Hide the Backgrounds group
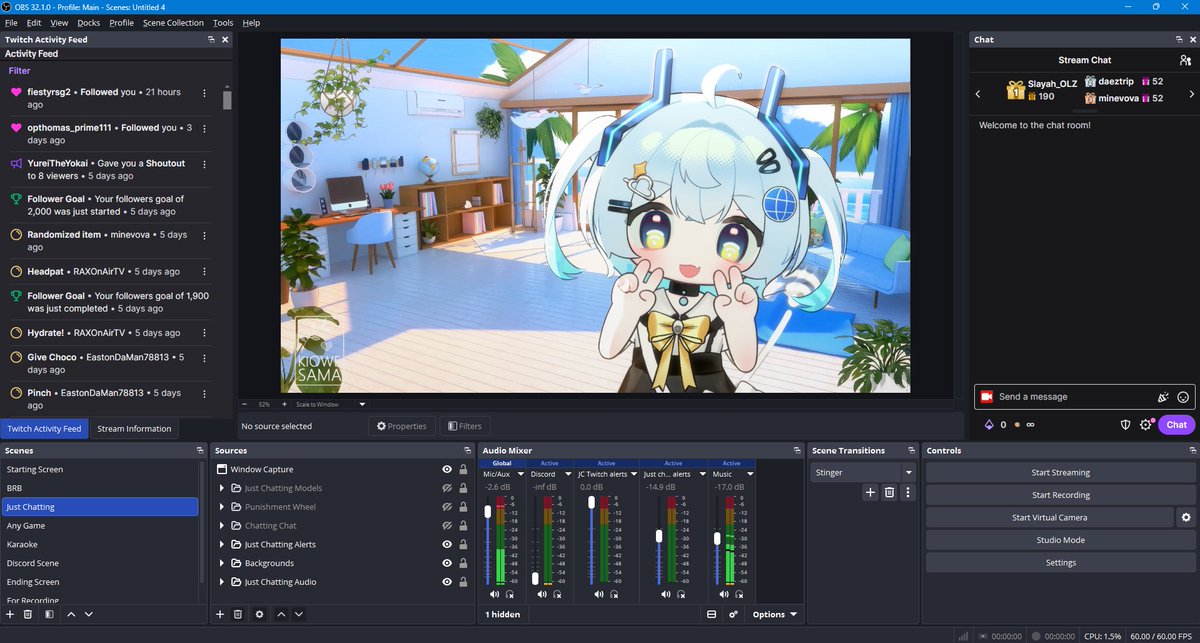This screenshot has height=643, width=1200. click(447, 563)
